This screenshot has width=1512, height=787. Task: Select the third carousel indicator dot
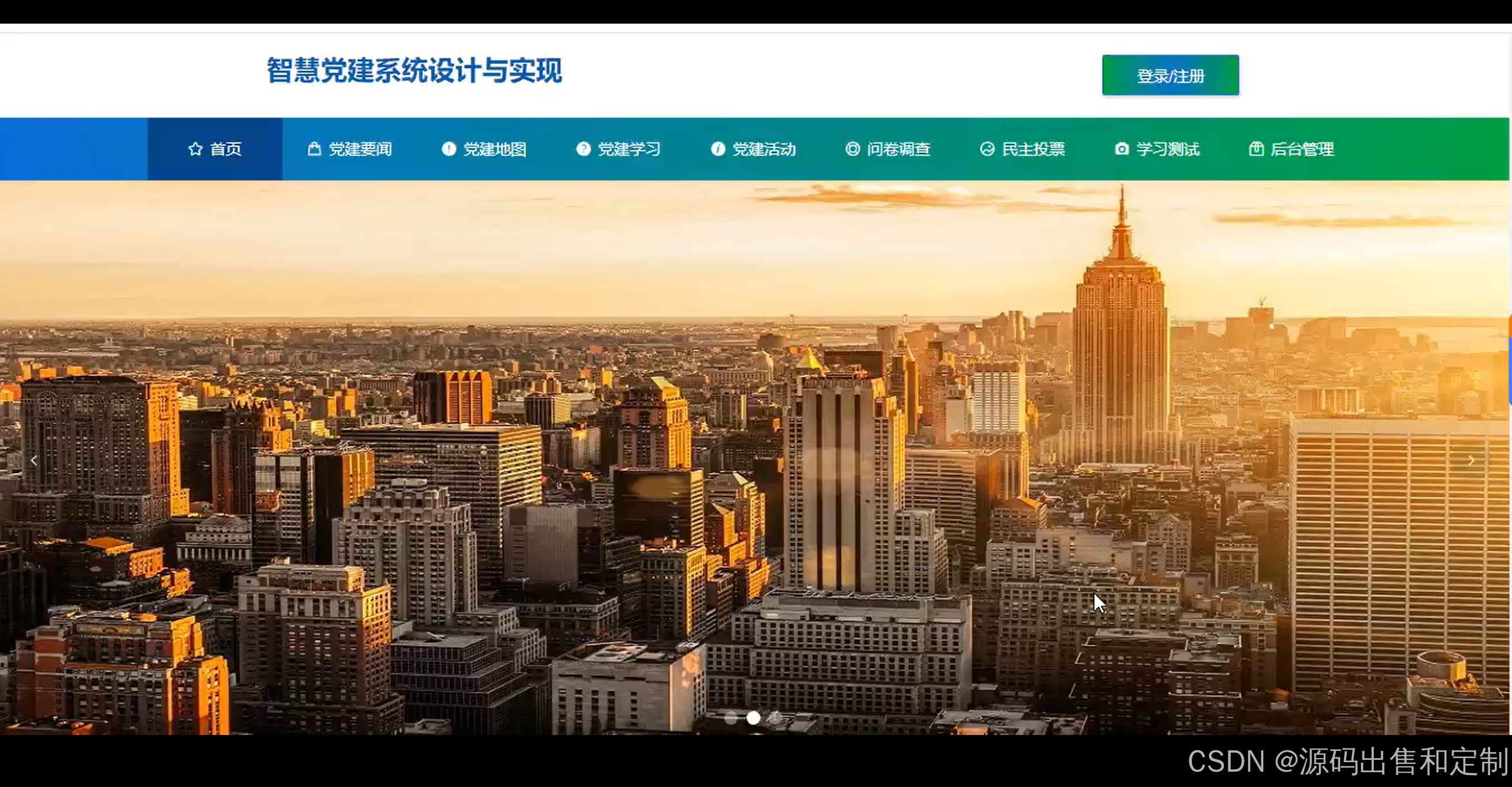[x=775, y=718]
